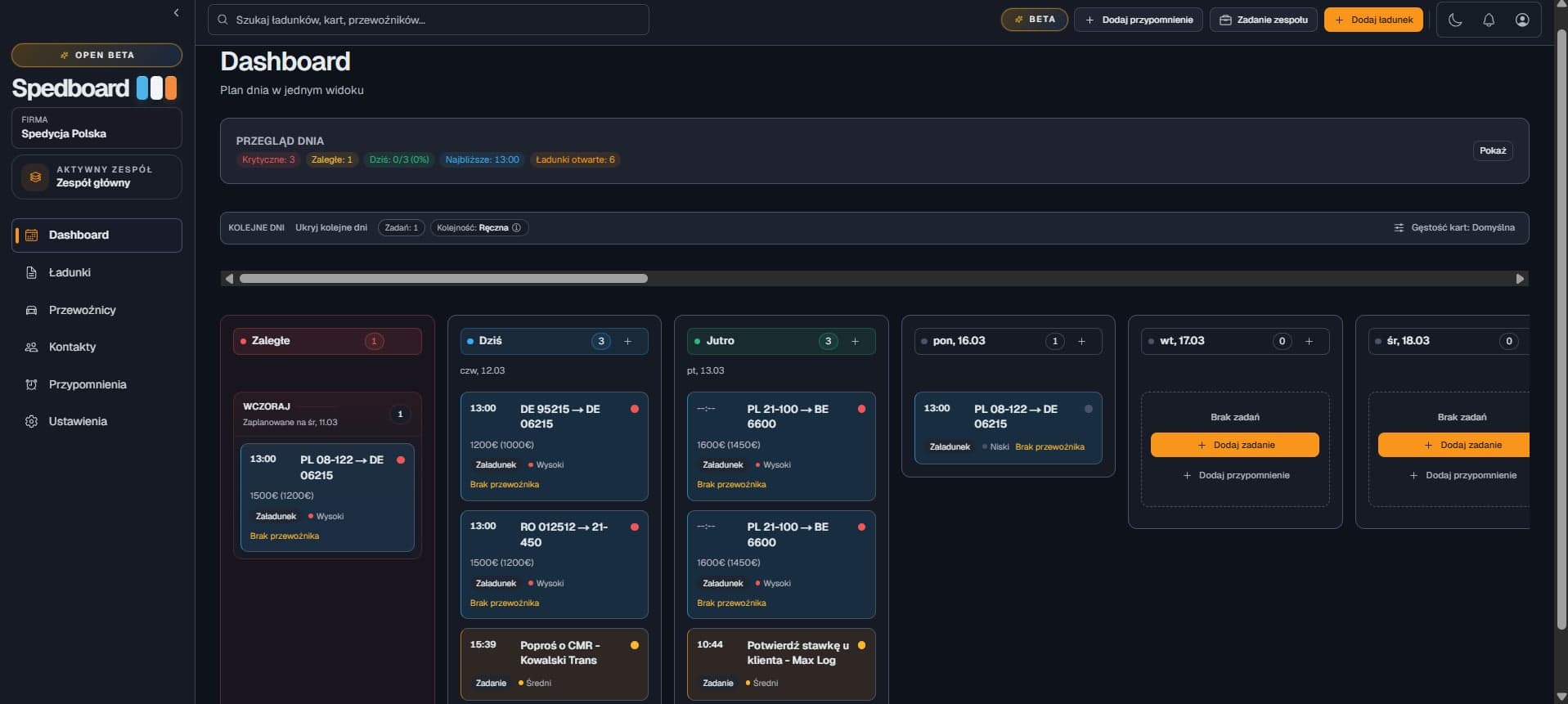This screenshot has width=1568, height=704.
Task: Open notifications bell icon
Action: [1489, 20]
